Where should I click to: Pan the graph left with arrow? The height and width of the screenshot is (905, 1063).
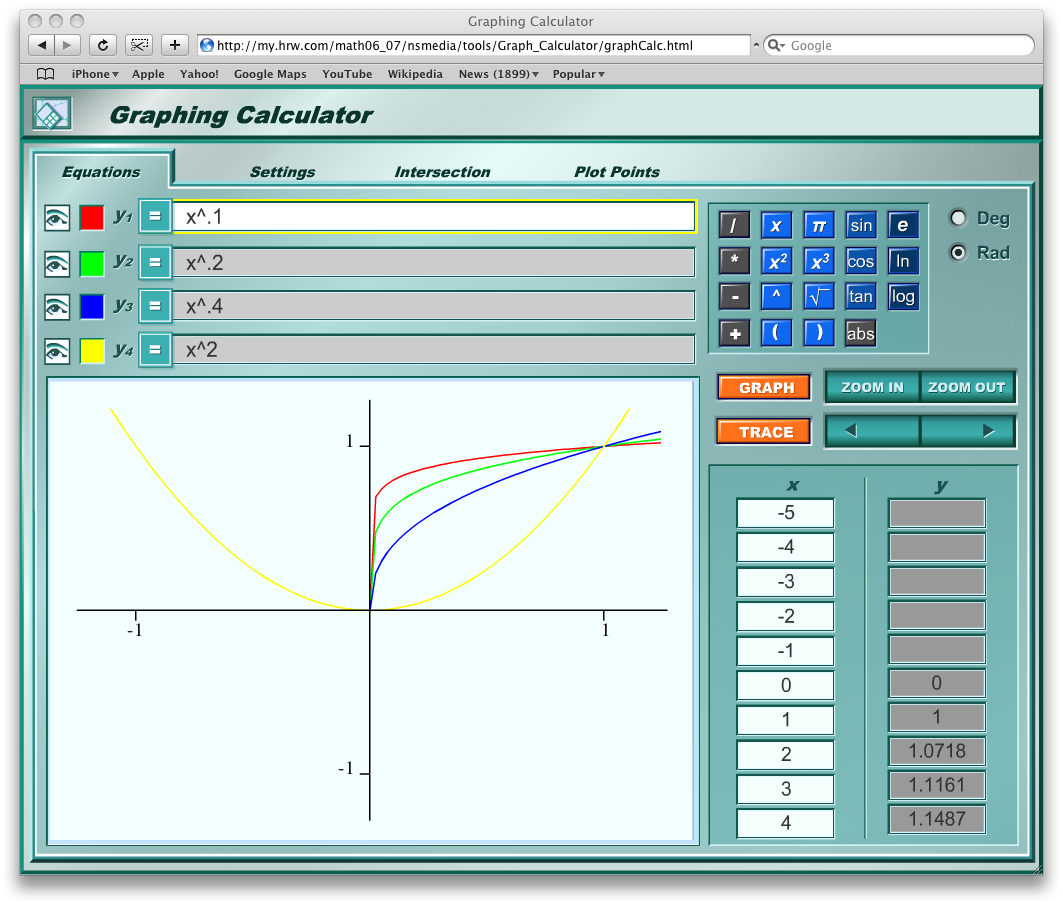point(873,431)
